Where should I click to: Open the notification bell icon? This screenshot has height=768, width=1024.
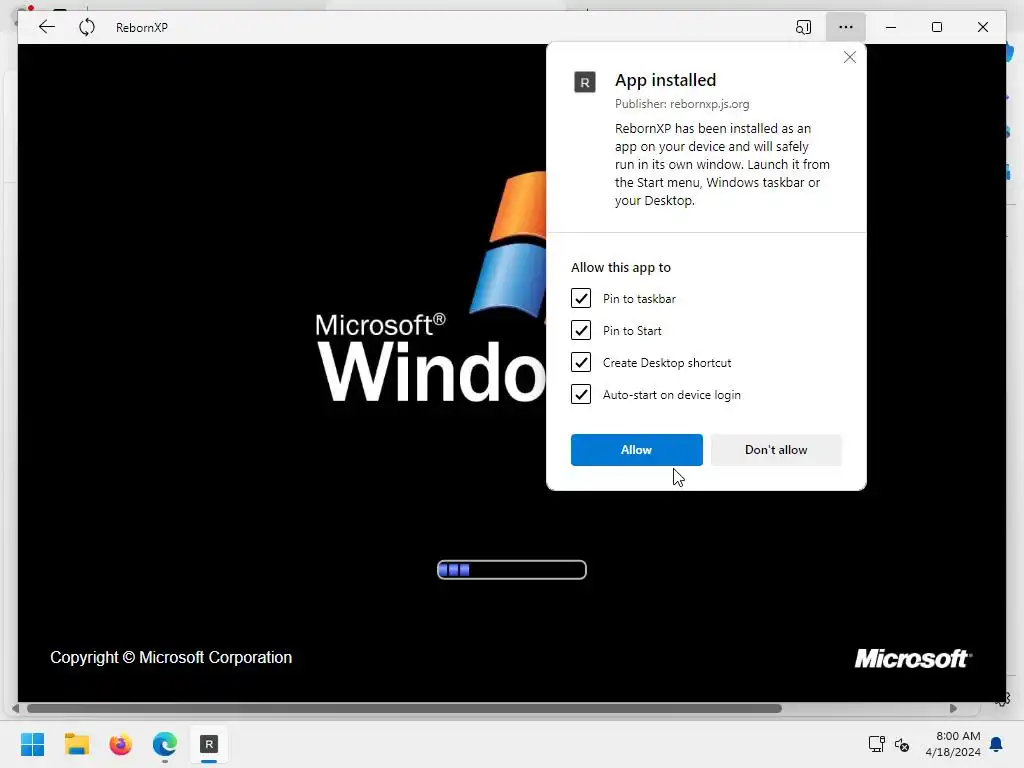996,744
